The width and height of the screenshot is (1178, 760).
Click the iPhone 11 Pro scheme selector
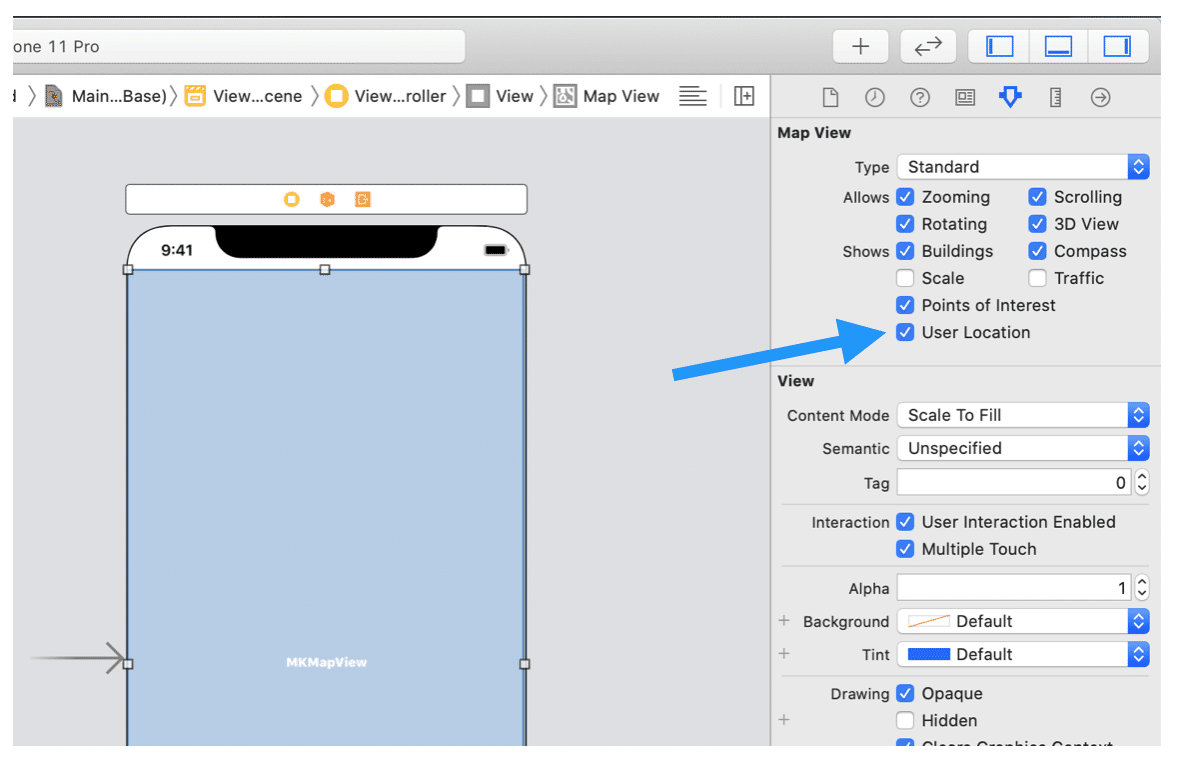[x=239, y=47]
